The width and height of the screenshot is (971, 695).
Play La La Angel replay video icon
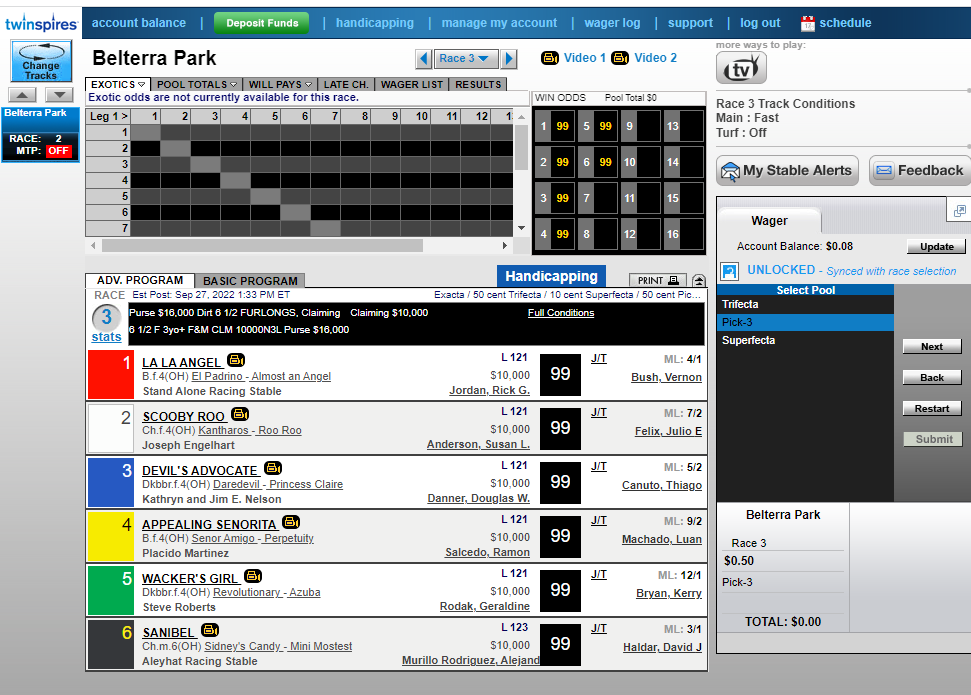(236, 360)
